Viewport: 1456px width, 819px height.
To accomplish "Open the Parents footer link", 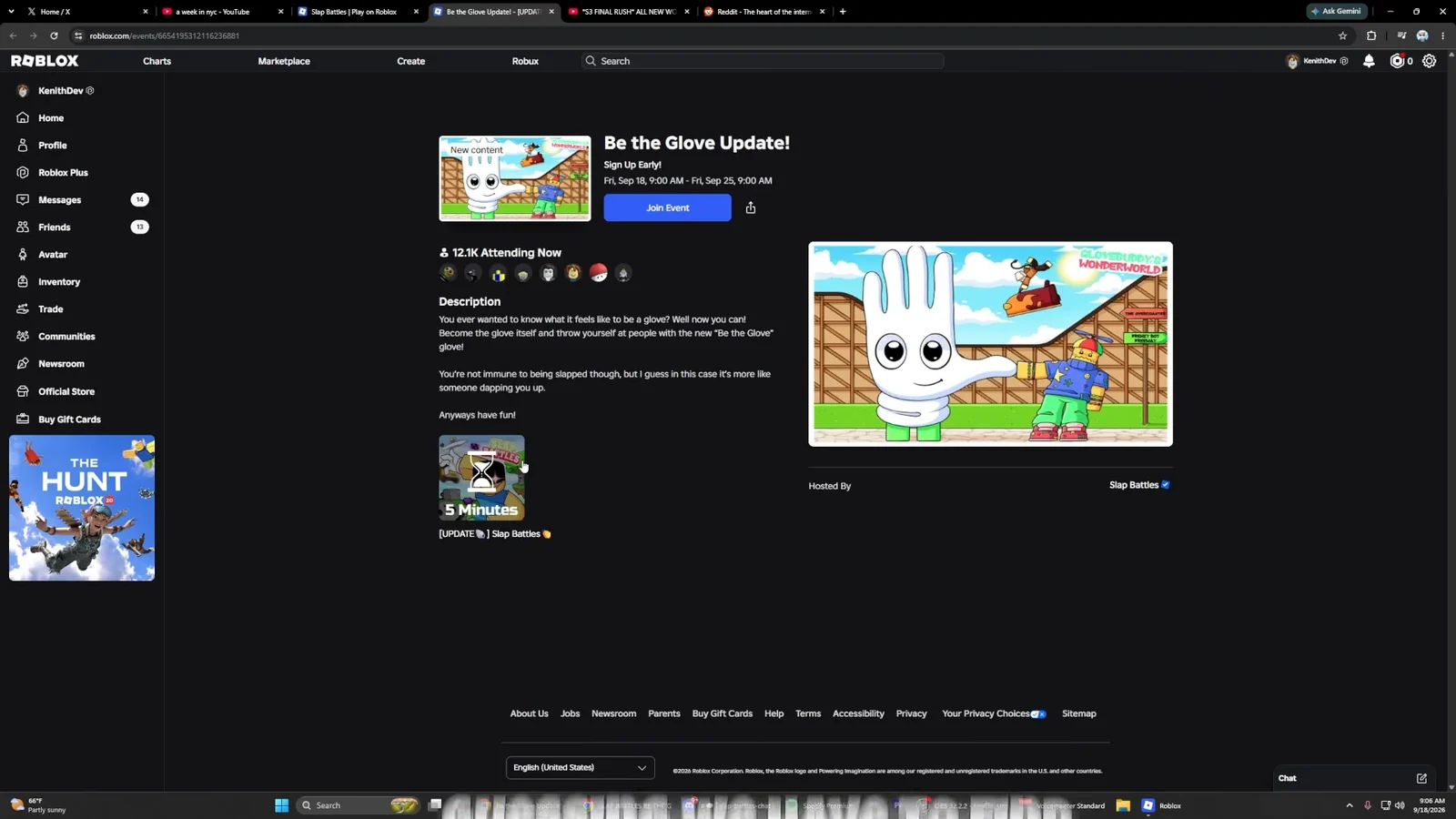I will tap(663, 713).
